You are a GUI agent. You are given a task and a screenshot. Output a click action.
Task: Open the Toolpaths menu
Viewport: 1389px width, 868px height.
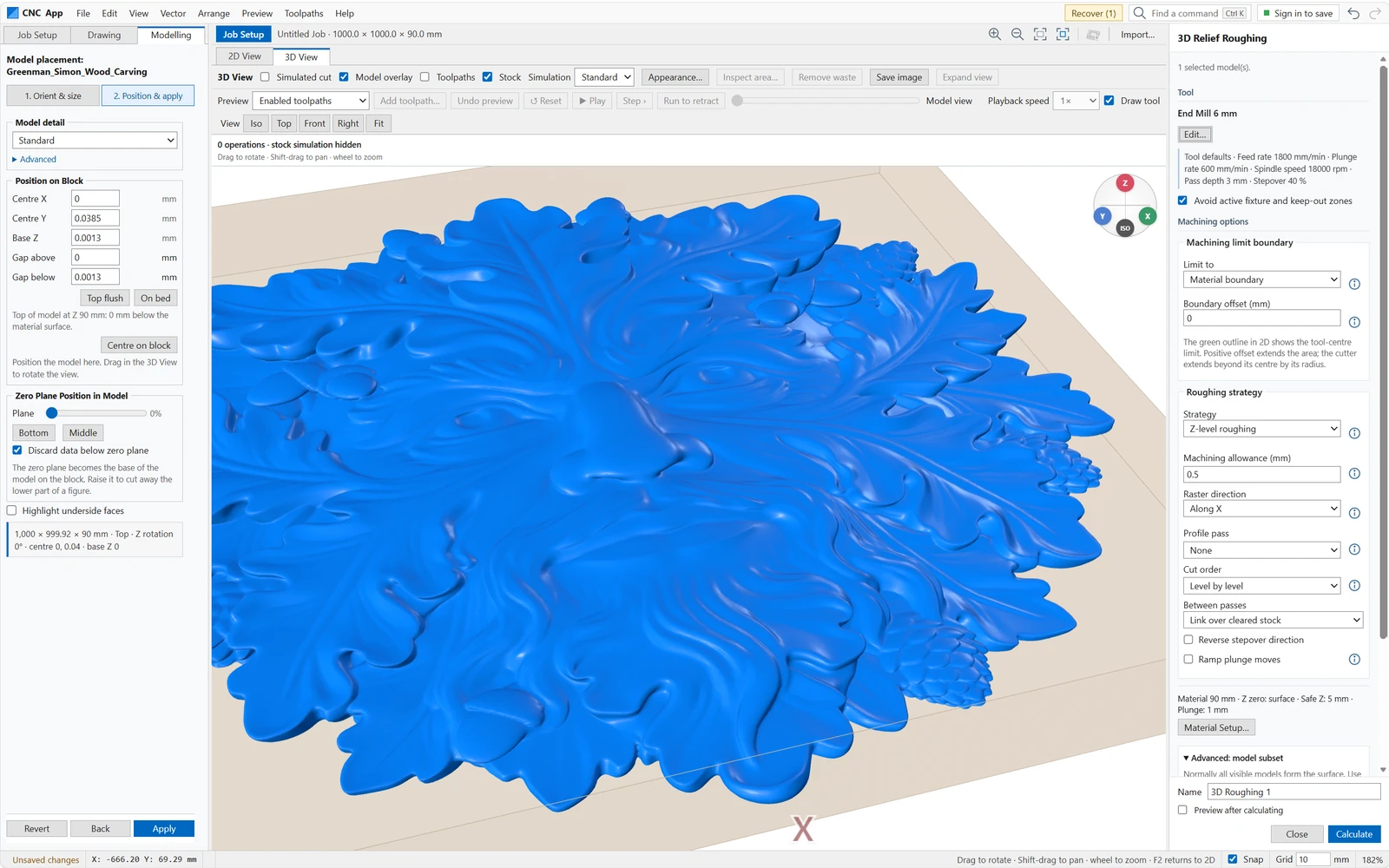pyautogui.click(x=304, y=13)
